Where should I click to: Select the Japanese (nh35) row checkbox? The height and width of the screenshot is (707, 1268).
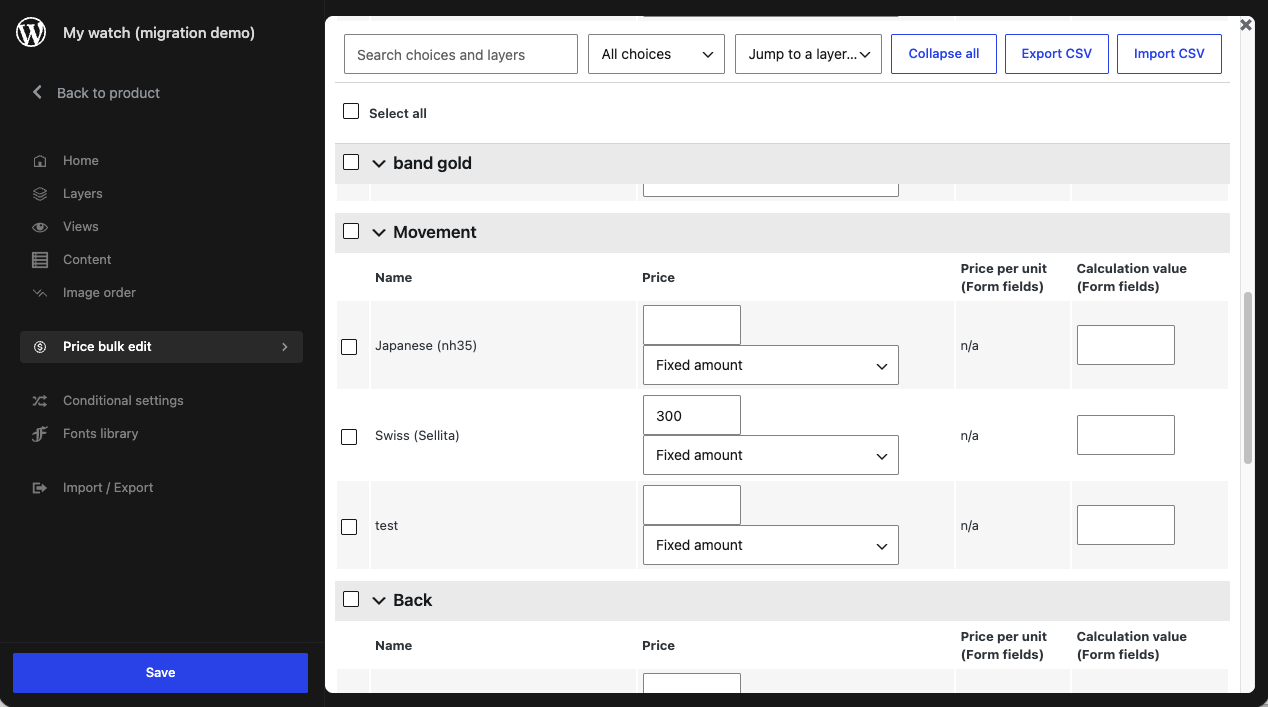point(349,347)
